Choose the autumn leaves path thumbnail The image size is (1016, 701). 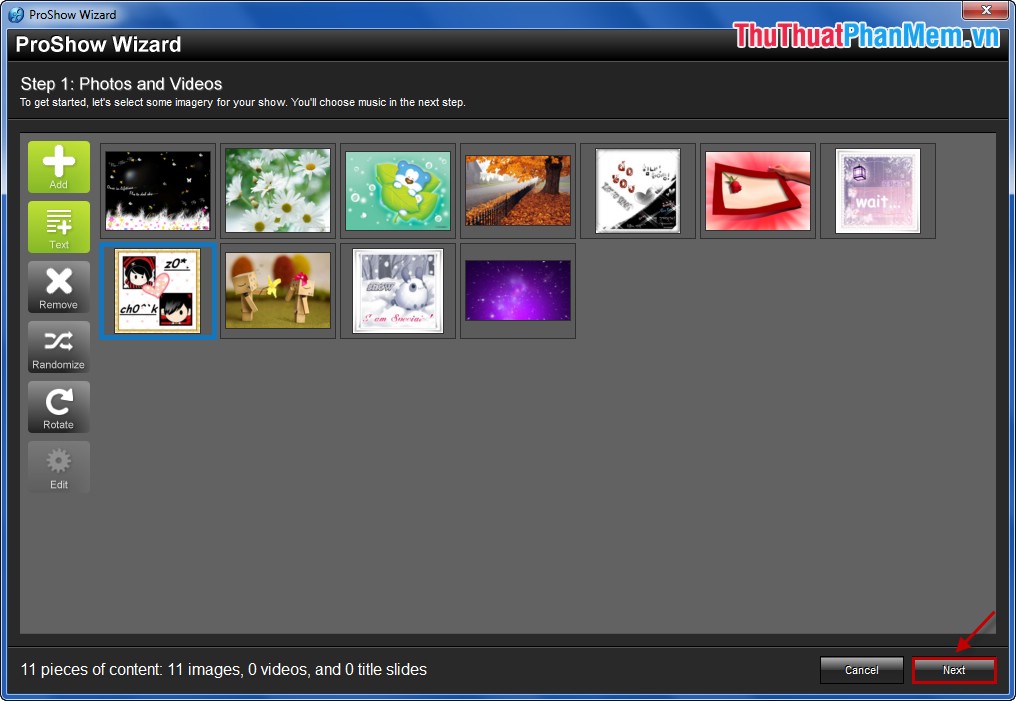pos(517,190)
